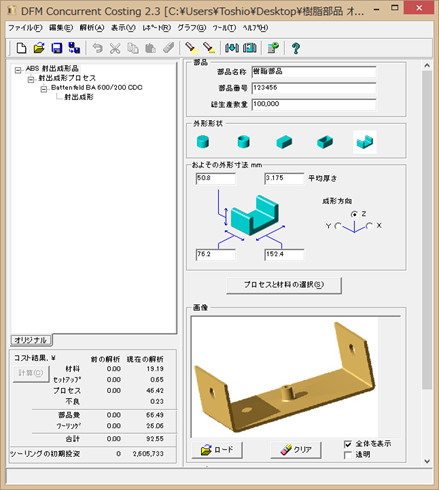Collapse the ABS 射出成形品 tree node
This screenshot has height=490, width=439.
(x=18, y=70)
